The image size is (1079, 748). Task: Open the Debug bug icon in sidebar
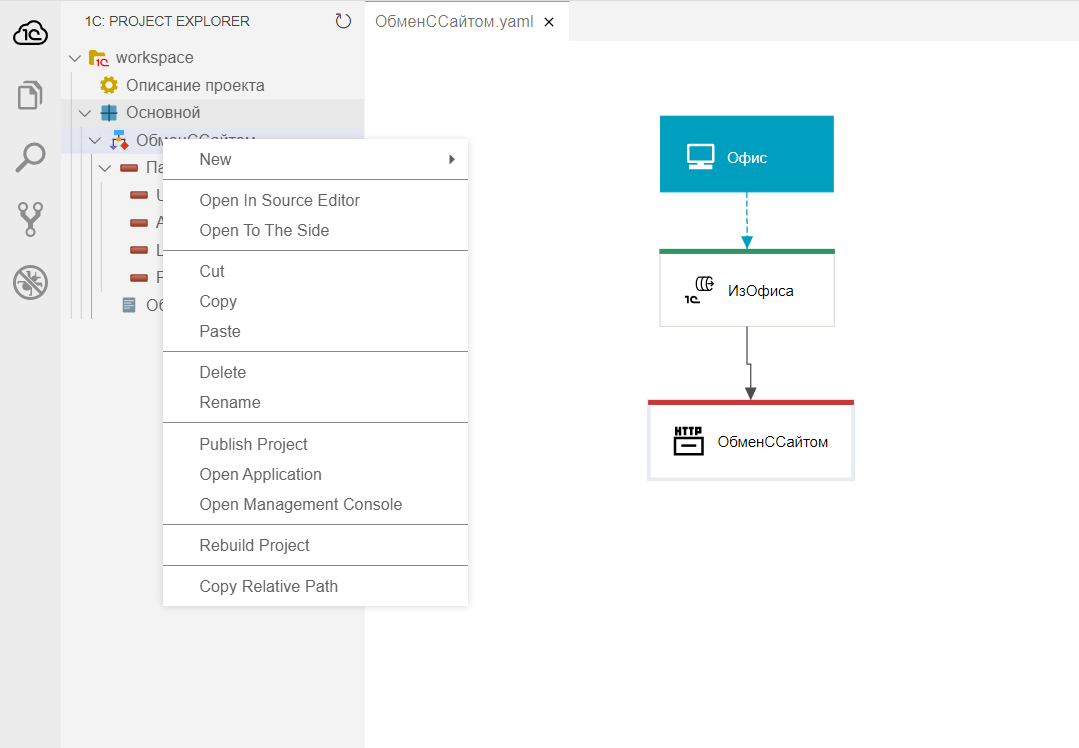(x=30, y=283)
